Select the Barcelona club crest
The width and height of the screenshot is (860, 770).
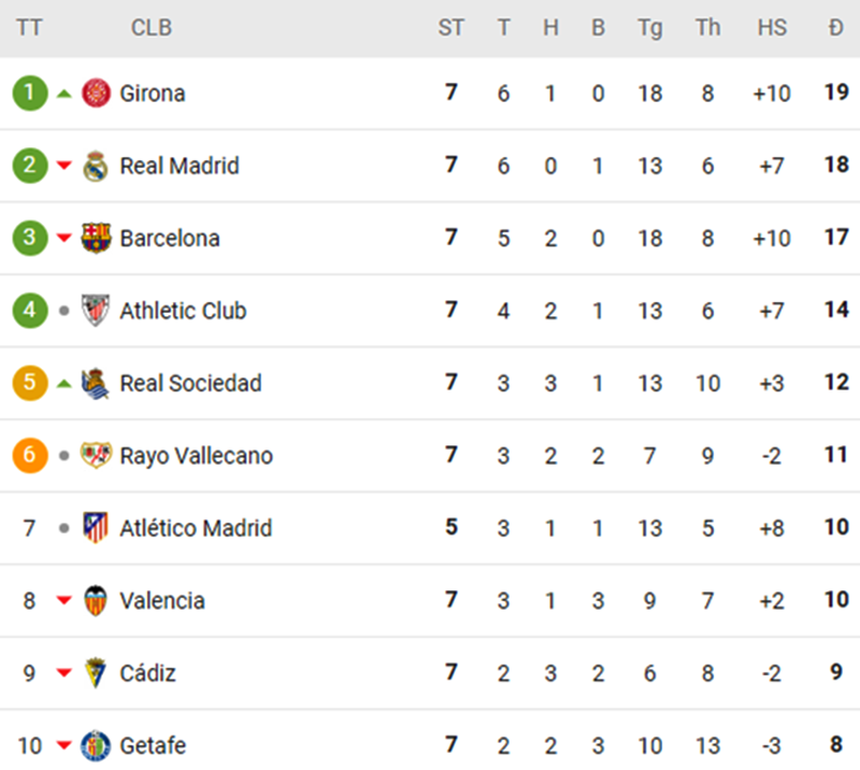point(95,238)
